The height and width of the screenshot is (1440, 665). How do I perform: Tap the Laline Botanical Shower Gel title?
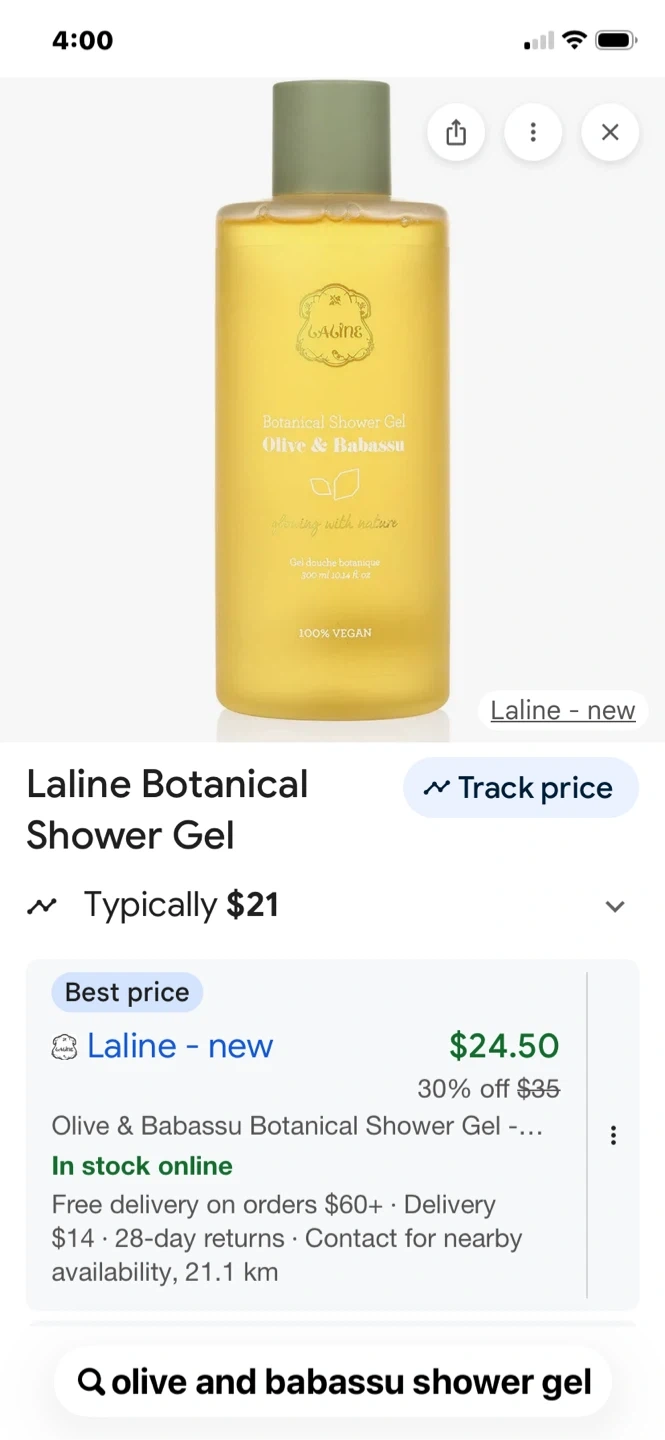[x=167, y=809]
